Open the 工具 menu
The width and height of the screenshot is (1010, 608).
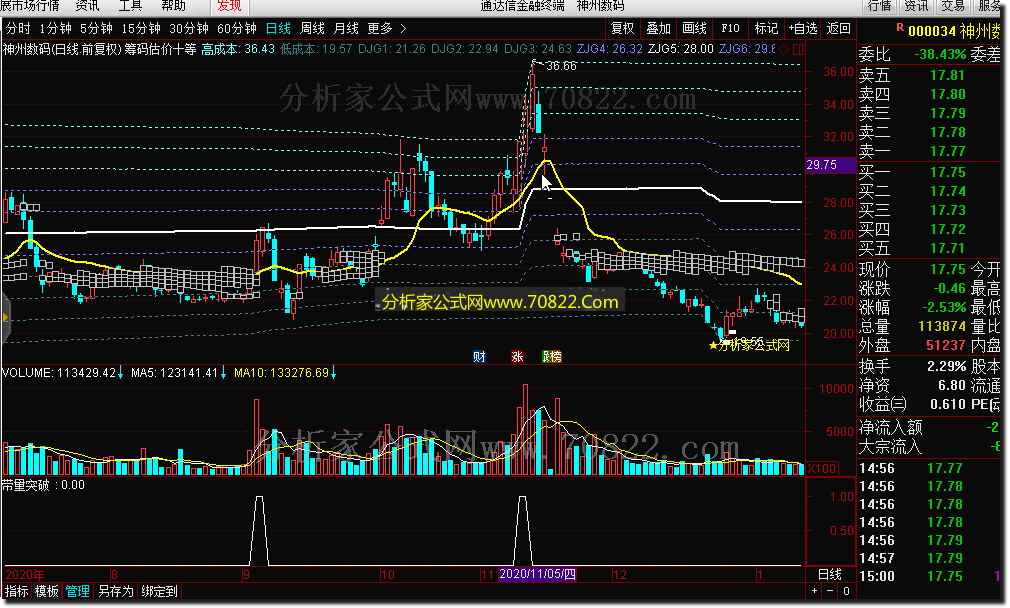point(130,6)
